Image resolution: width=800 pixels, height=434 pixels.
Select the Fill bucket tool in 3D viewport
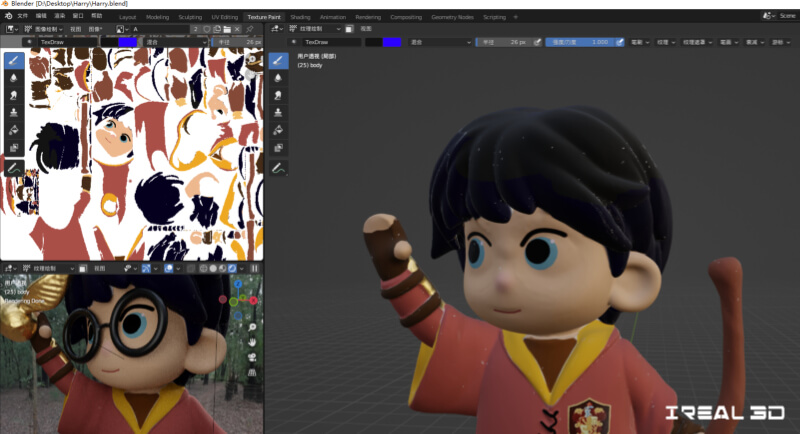tap(278, 130)
